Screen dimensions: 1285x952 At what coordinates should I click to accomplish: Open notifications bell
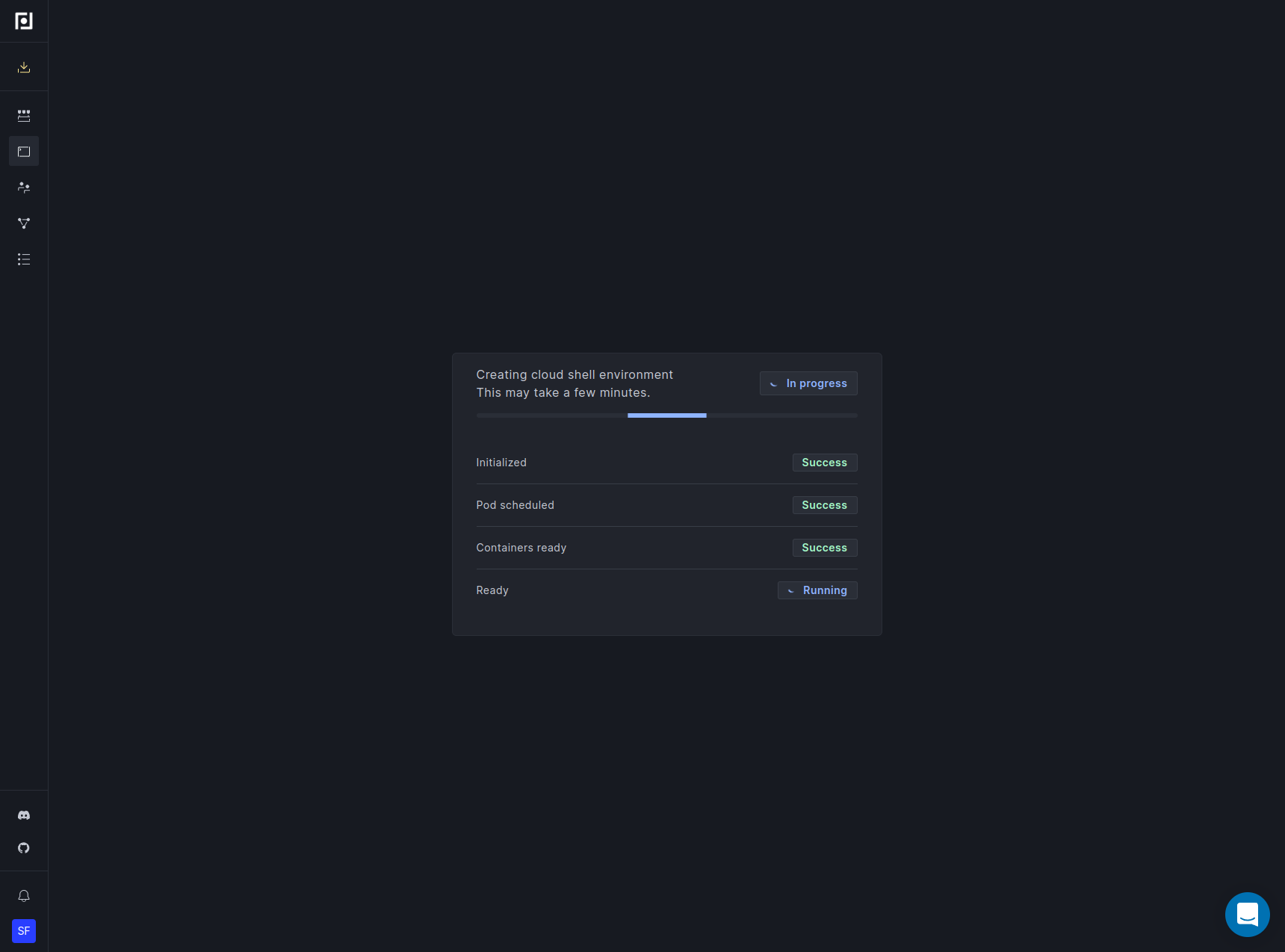point(24,896)
